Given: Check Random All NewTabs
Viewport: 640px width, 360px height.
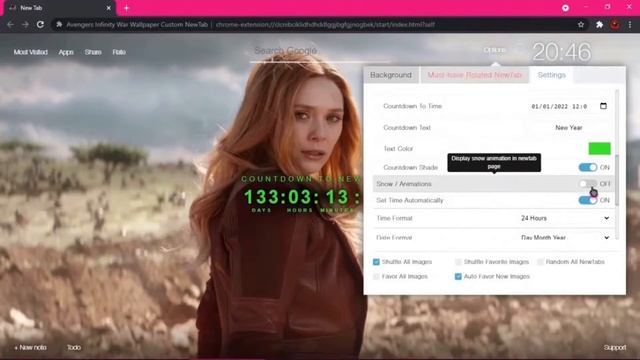Looking at the screenshot, I should click(540, 262).
